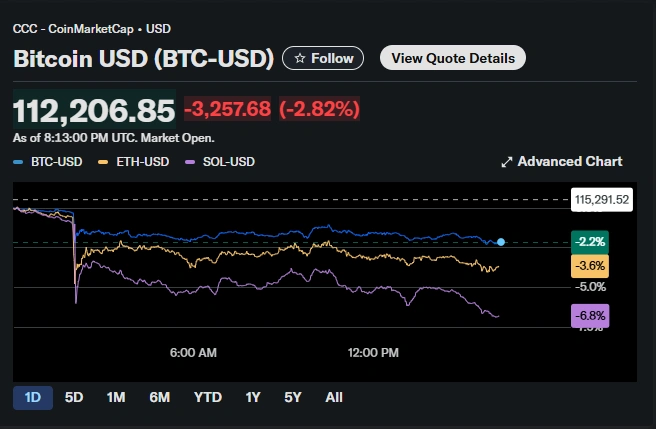Click the blue endpoint dot on the BTC line

tap(501, 242)
